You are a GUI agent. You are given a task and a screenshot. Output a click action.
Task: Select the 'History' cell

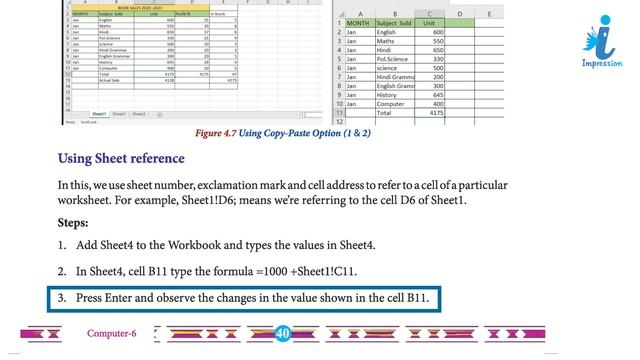395,95
